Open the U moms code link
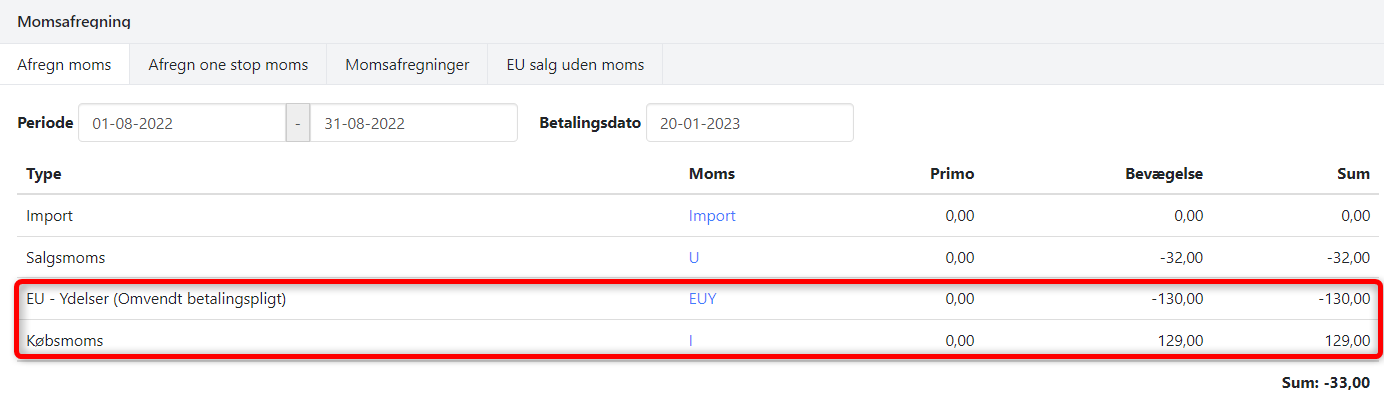This screenshot has height=406, width=1384. [x=694, y=258]
